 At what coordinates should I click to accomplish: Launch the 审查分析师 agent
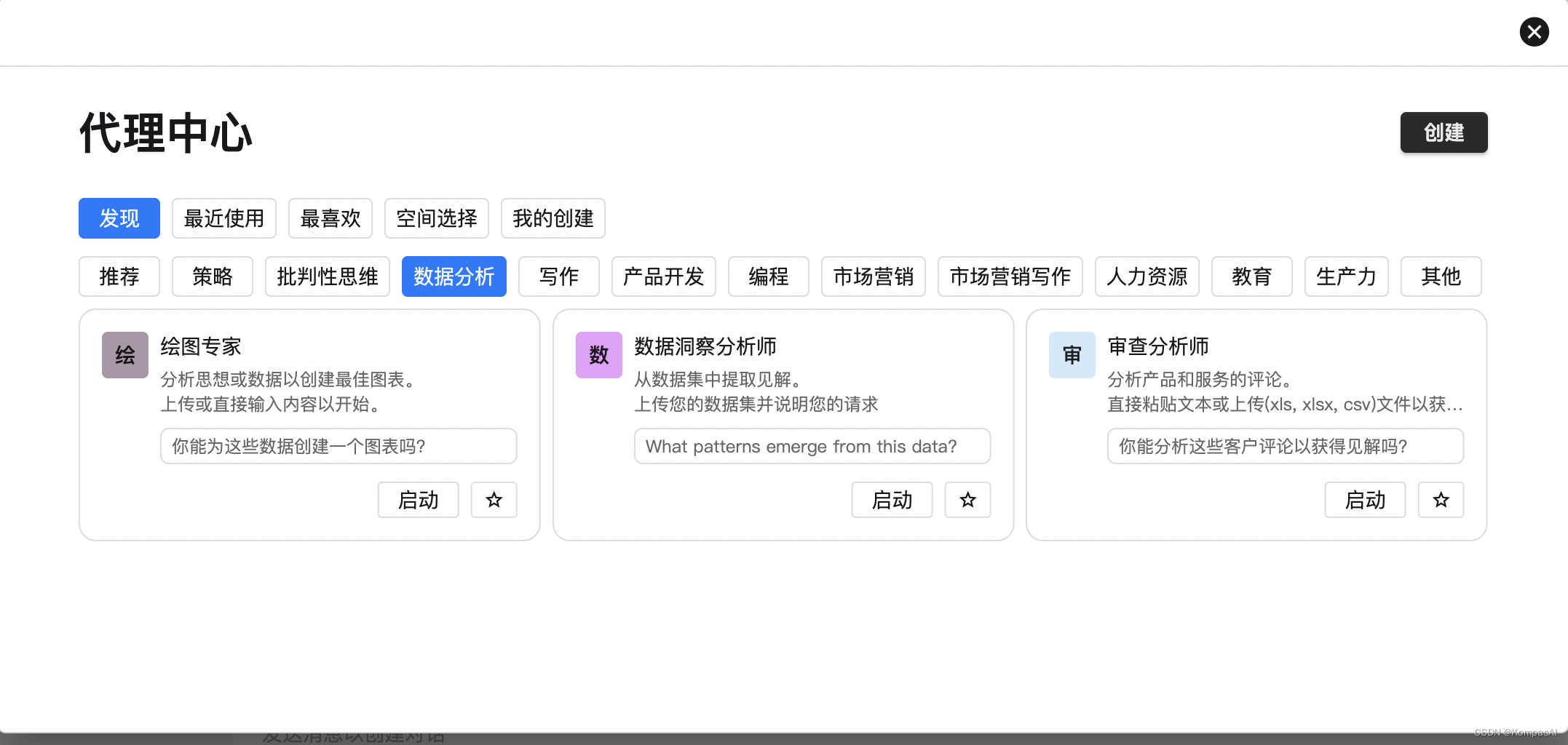pos(1366,500)
